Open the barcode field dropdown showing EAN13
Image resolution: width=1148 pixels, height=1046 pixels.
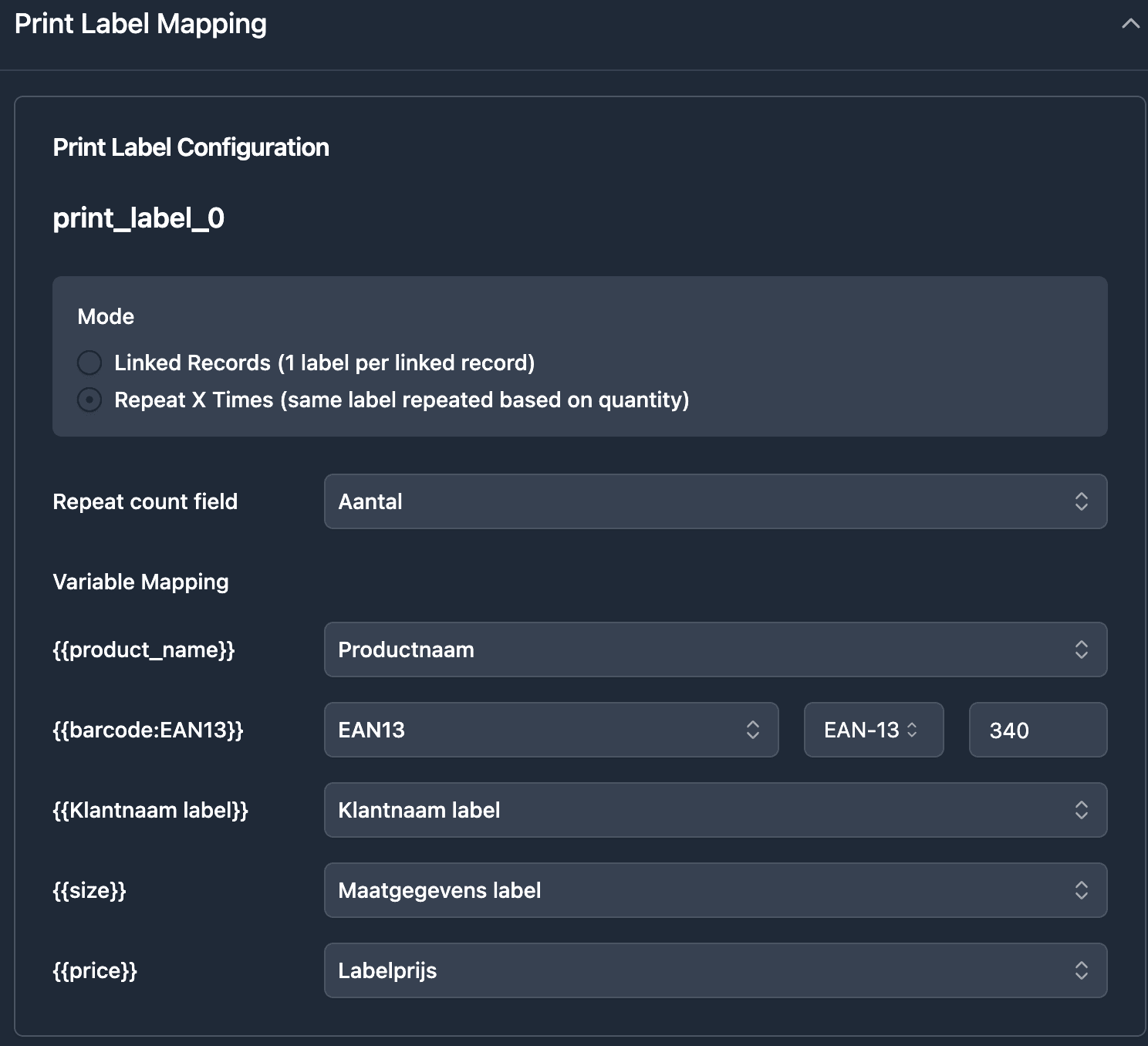pyautogui.click(x=551, y=730)
